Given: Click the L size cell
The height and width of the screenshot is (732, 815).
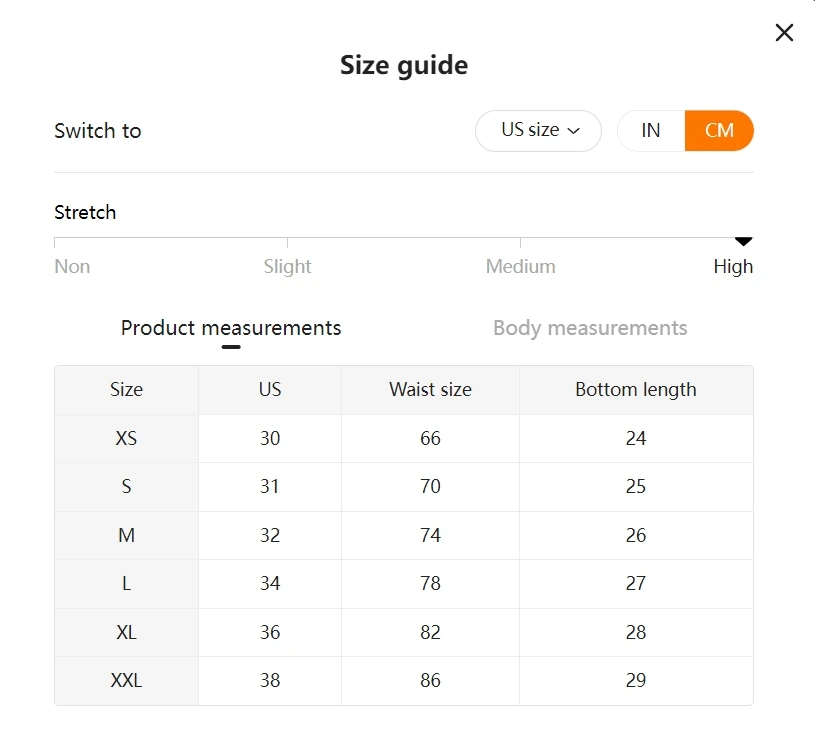Looking at the screenshot, I should pyautogui.click(x=126, y=583).
